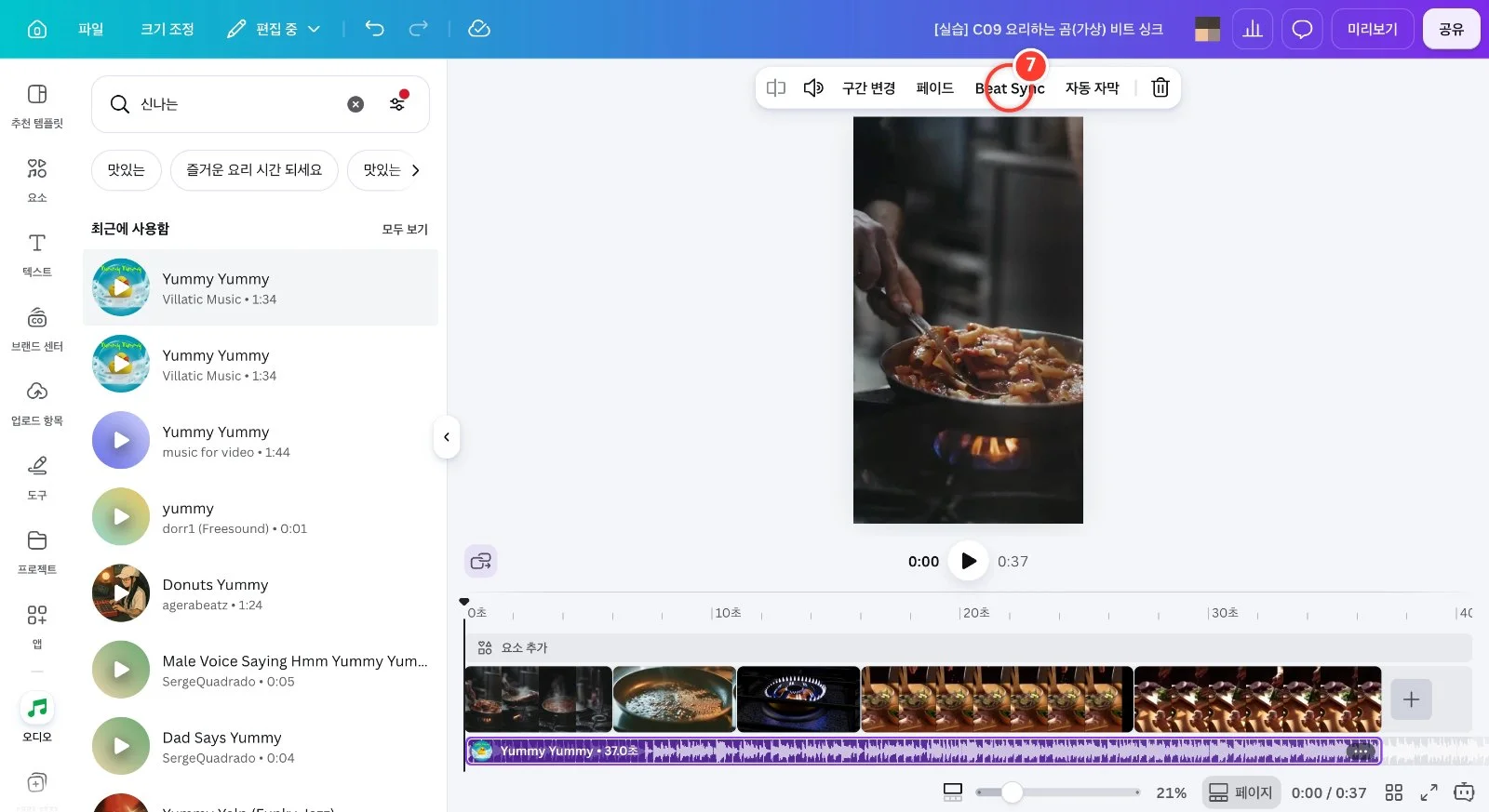The height and width of the screenshot is (812, 1489).
Task: Open audio search filter settings icon
Action: pyautogui.click(x=397, y=102)
